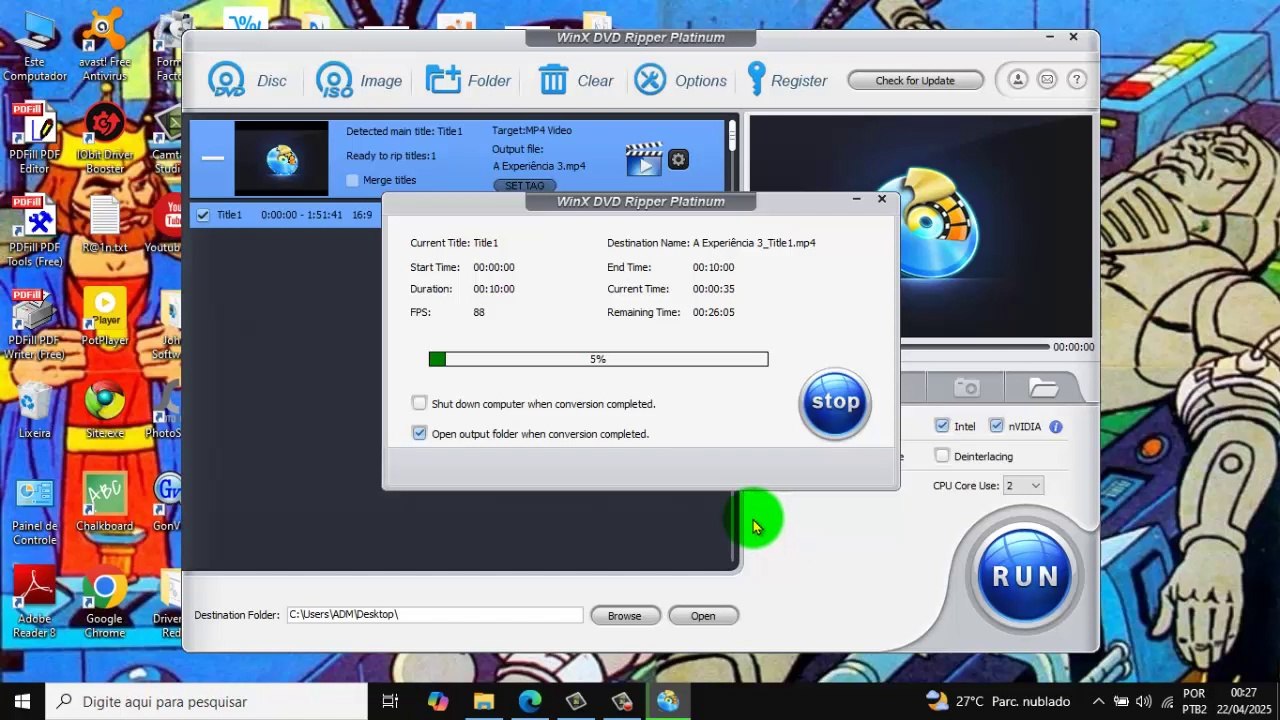Open Chalkboard desktop shortcut

pyautogui.click(x=105, y=503)
